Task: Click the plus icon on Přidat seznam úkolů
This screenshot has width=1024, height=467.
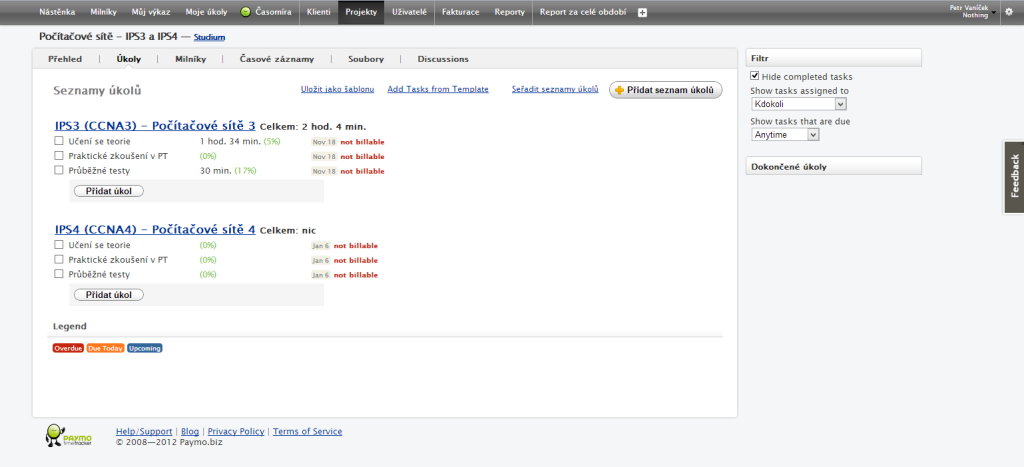Action: point(619,90)
